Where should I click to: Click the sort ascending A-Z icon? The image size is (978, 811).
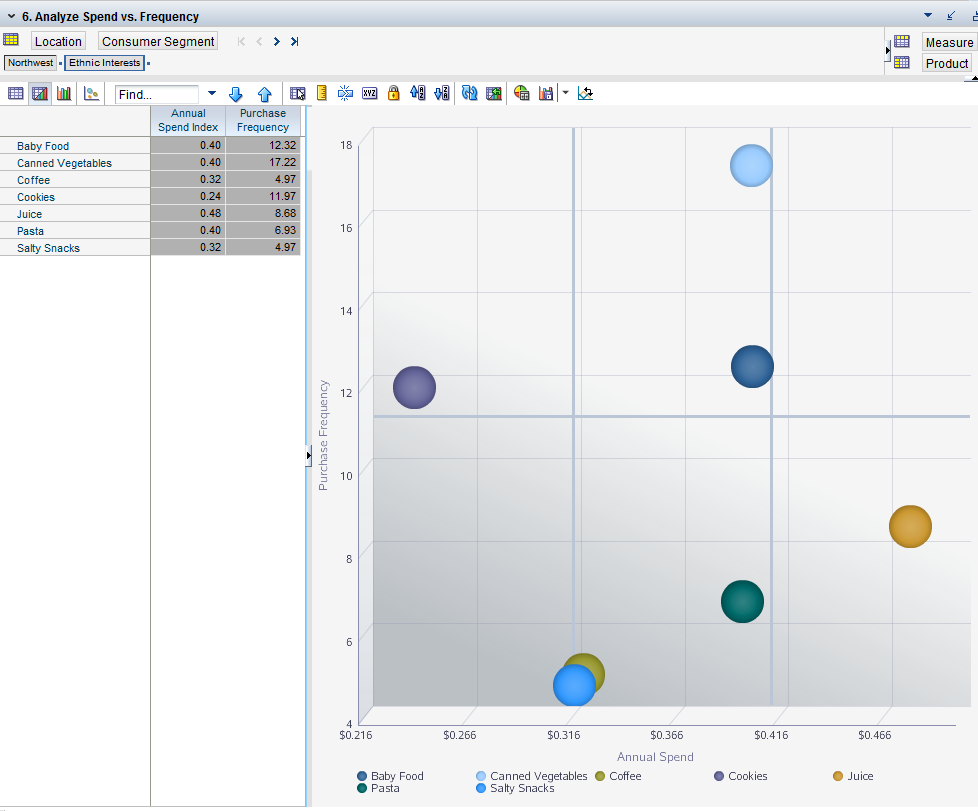click(418, 93)
